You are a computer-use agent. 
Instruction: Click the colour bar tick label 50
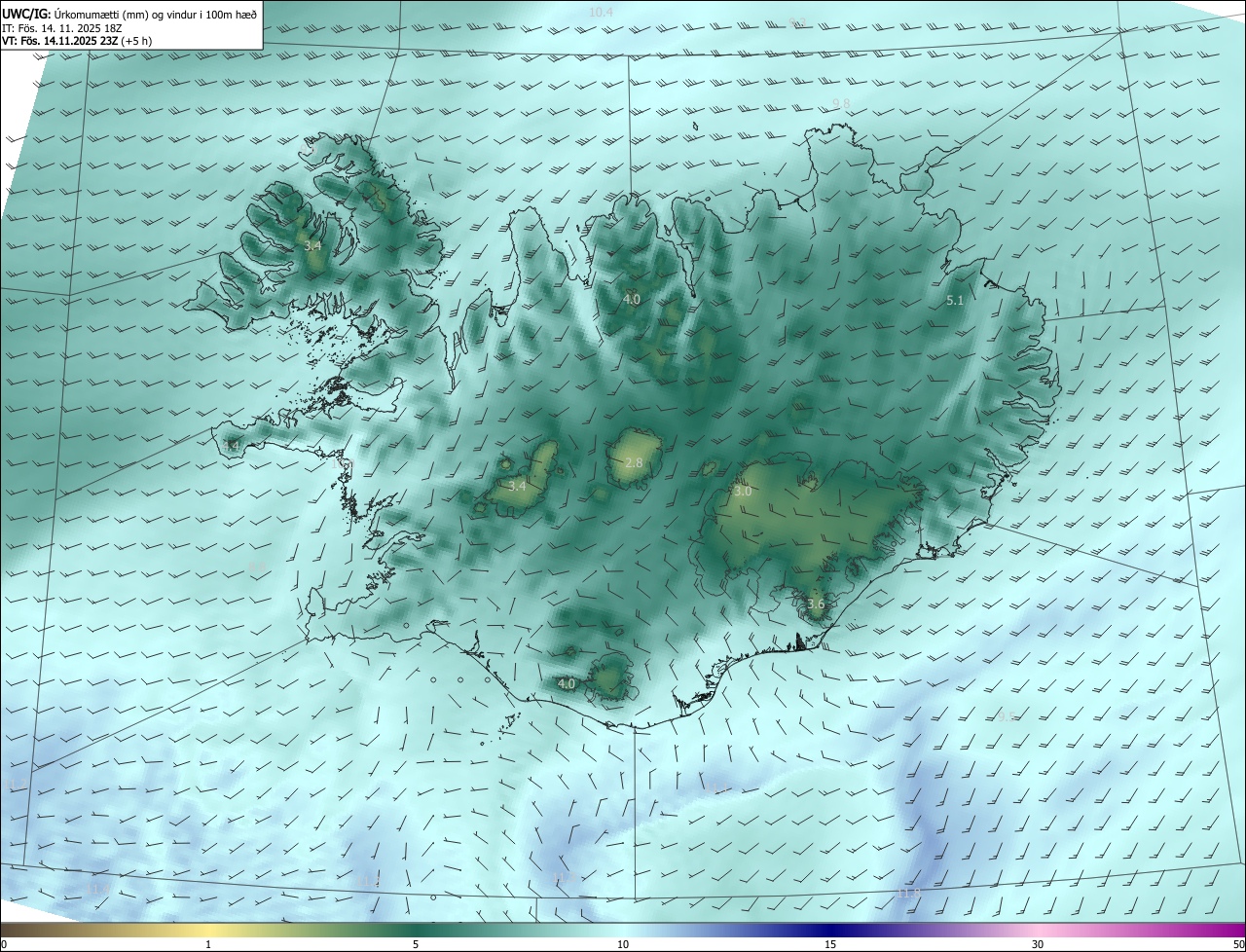click(1238, 944)
